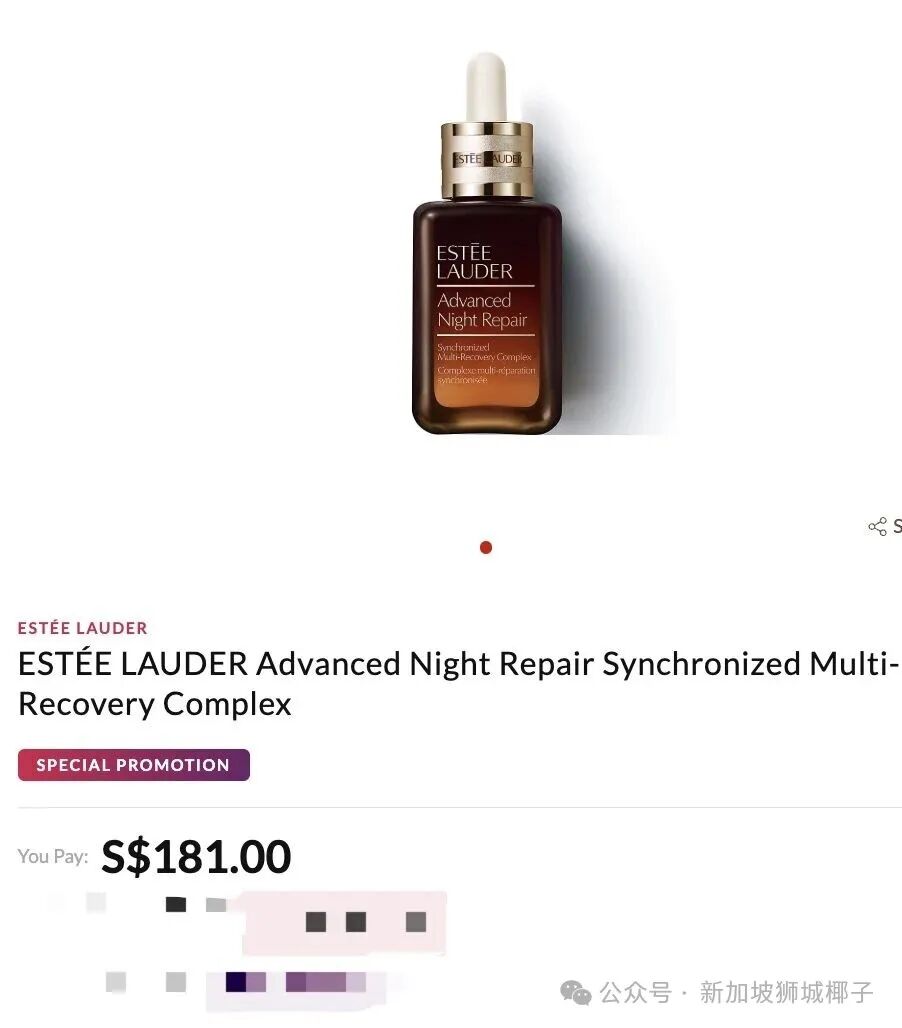Click the You Pay label
This screenshot has width=902, height=1028.
[53, 856]
